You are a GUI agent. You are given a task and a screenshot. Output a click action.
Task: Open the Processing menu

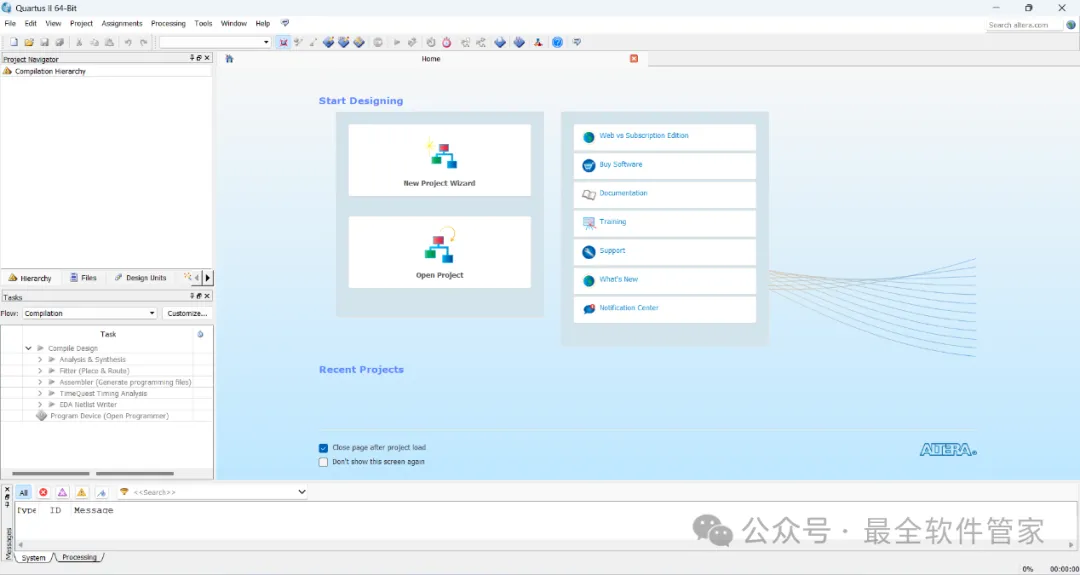tap(168, 23)
